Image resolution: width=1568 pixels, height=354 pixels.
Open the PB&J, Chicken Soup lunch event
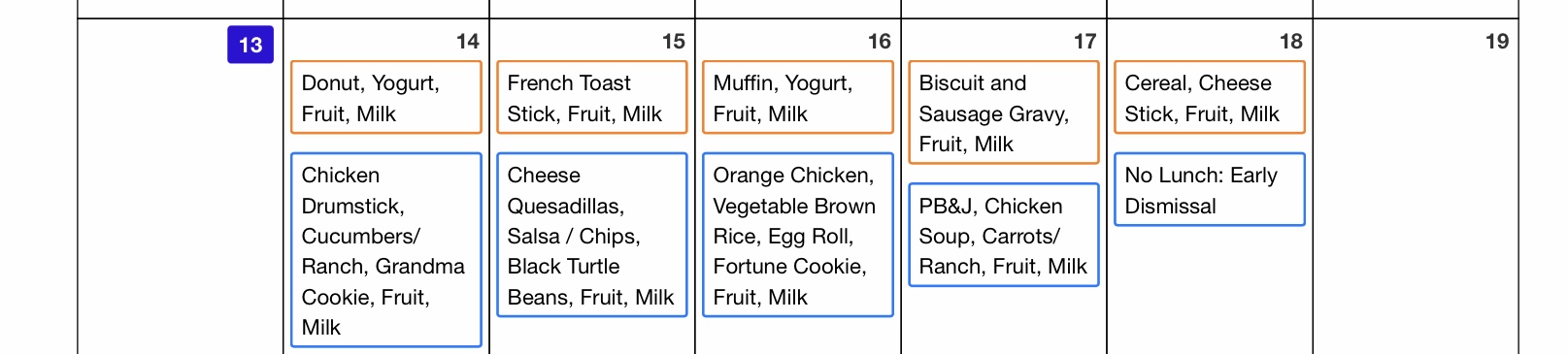1004,235
